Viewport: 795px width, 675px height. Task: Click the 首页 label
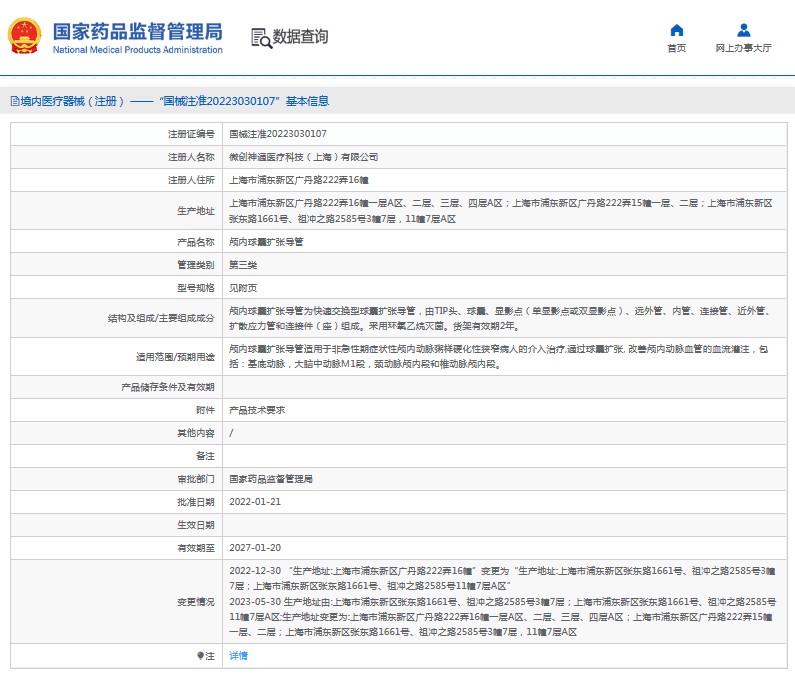pyautogui.click(x=676, y=48)
